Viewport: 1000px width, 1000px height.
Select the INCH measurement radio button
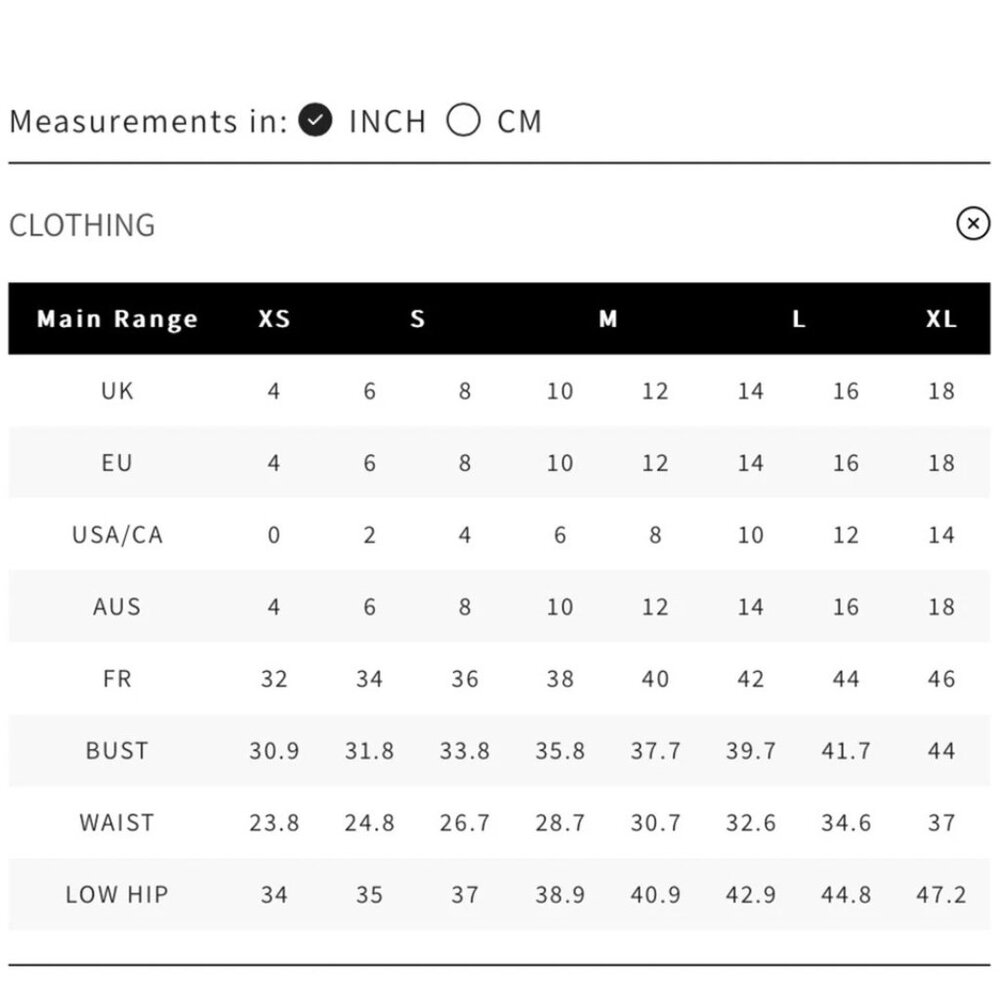point(315,120)
